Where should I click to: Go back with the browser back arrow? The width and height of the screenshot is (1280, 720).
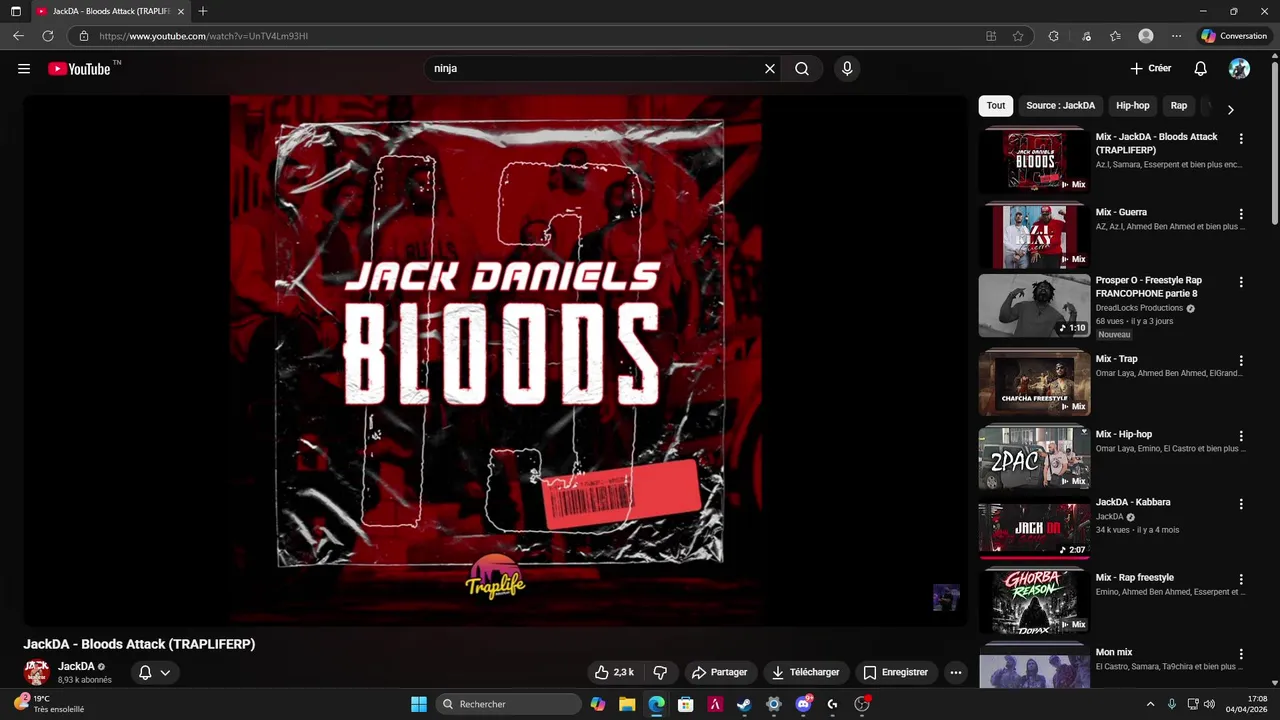18,36
